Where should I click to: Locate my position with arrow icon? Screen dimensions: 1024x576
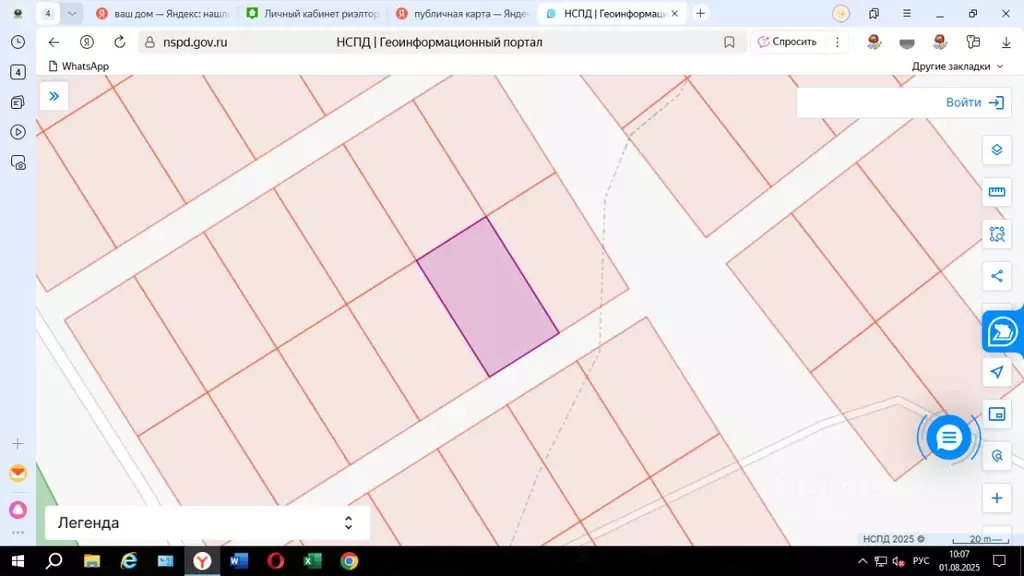point(997,372)
